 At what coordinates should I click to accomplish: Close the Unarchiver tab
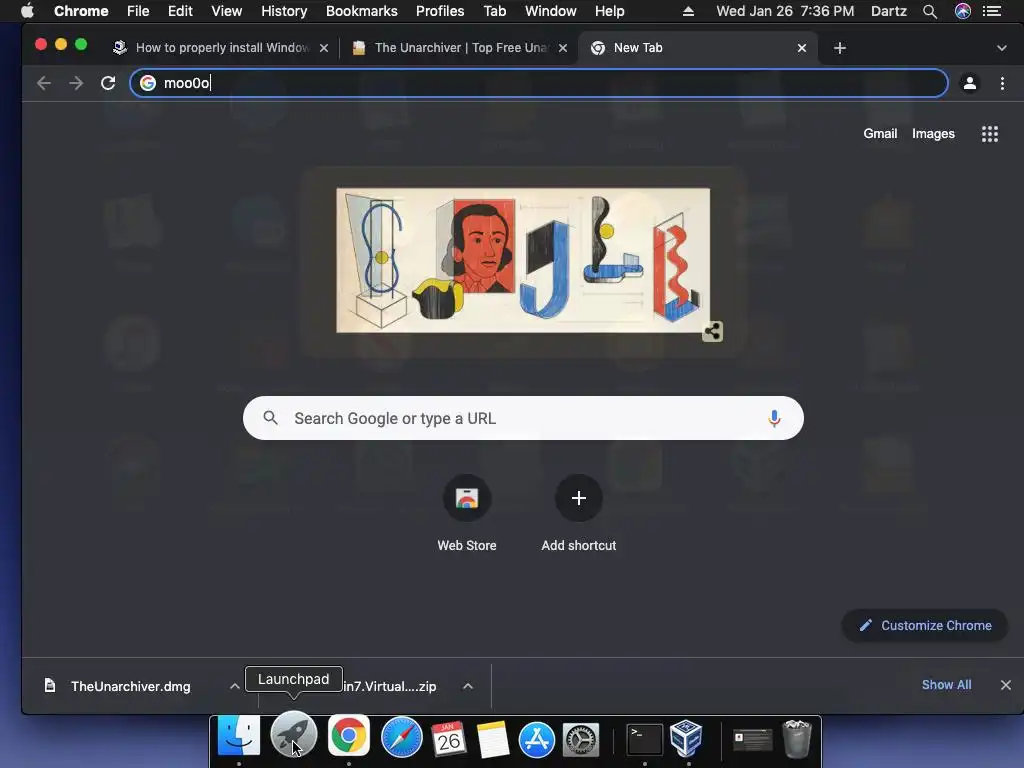pos(563,48)
